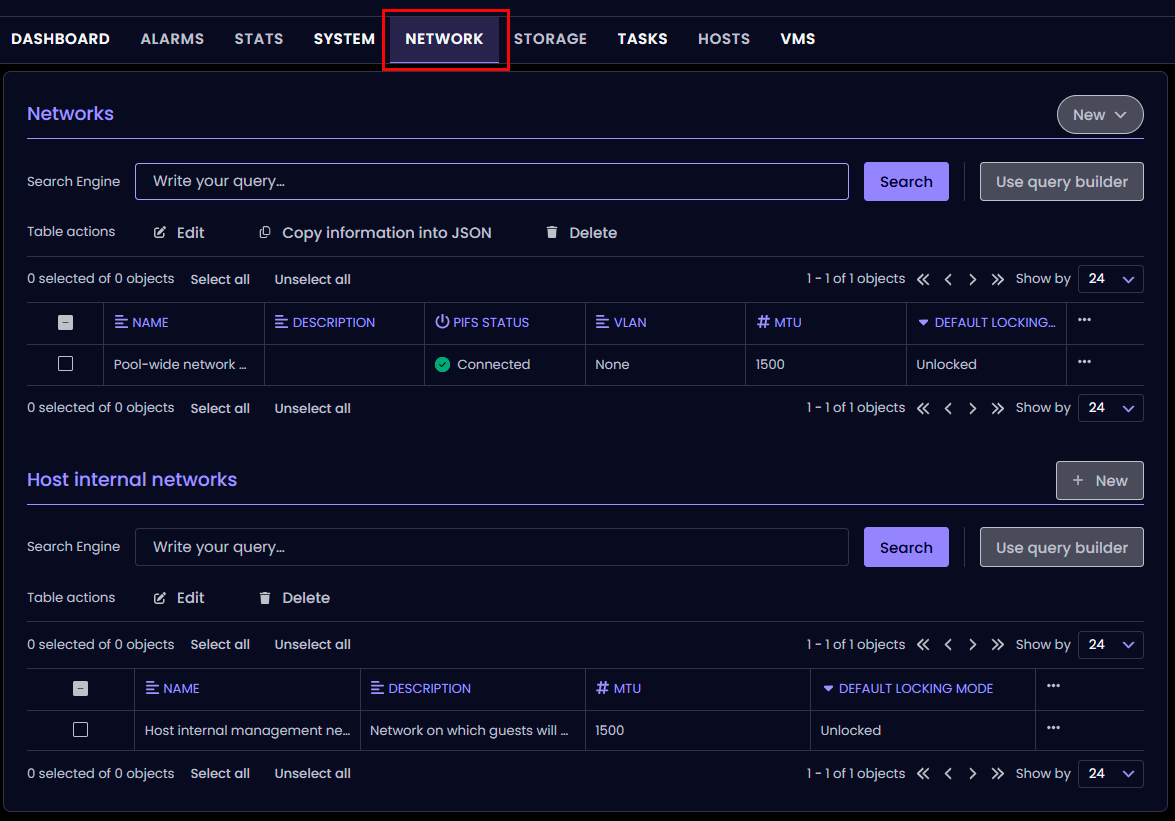Click the Copy information into JSON icon
This screenshot has height=821, width=1175.
click(265, 233)
